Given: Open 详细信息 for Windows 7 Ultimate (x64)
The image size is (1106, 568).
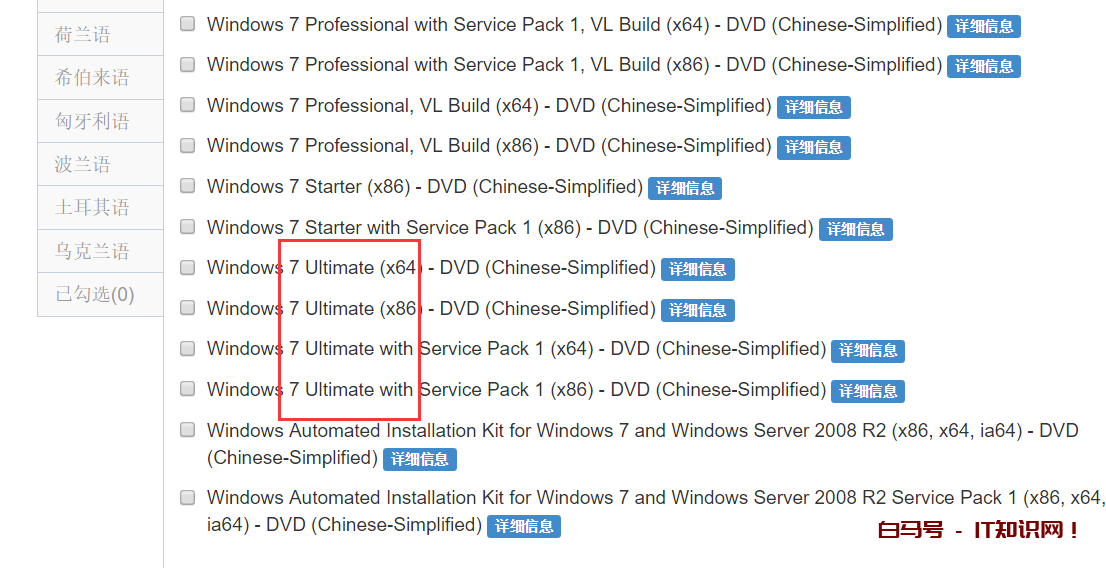Looking at the screenshot, I should coord(698,269).
